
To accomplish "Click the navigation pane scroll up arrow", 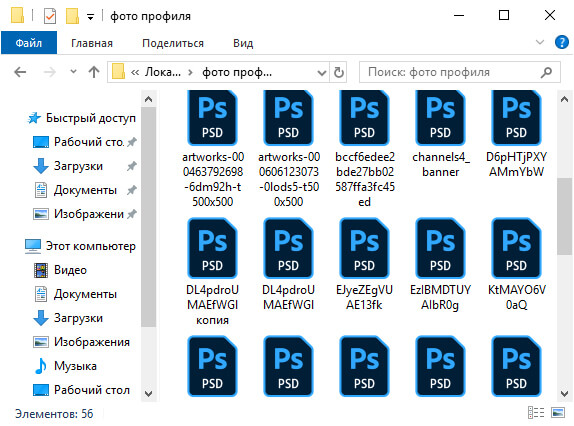I will click(x=148, y=99).
